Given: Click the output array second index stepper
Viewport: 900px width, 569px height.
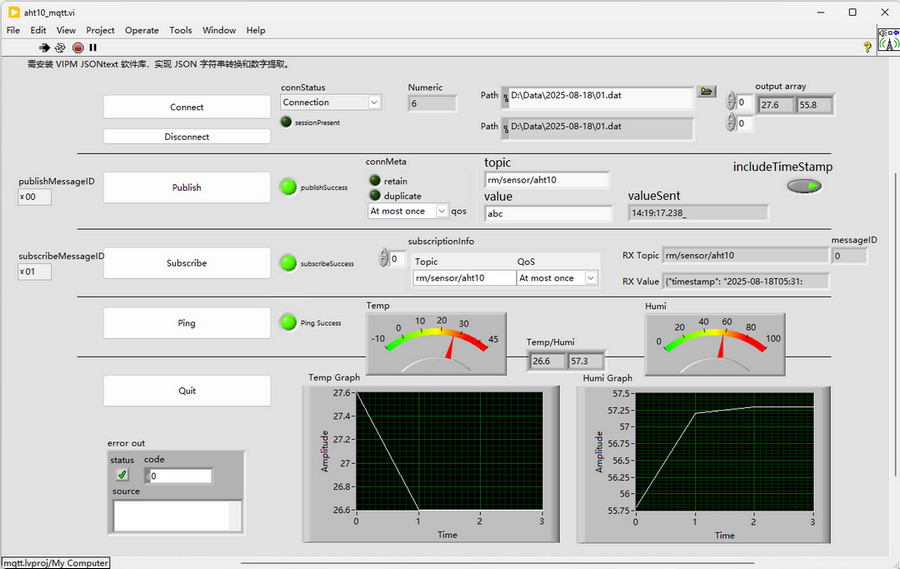Looking at the screenshot, I should click(x=731, y=122).
